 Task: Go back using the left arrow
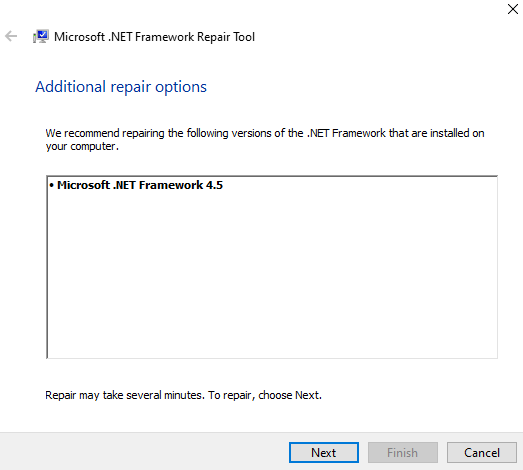(x=11, y=36)
